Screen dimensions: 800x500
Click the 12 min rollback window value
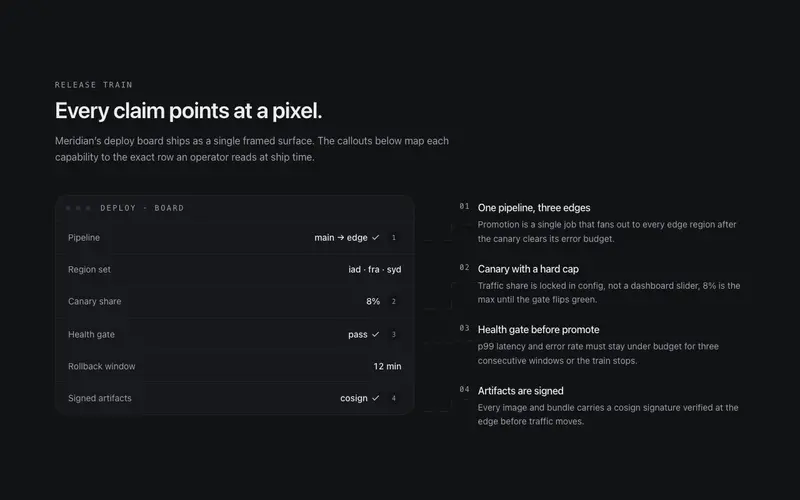pos(387,366)
